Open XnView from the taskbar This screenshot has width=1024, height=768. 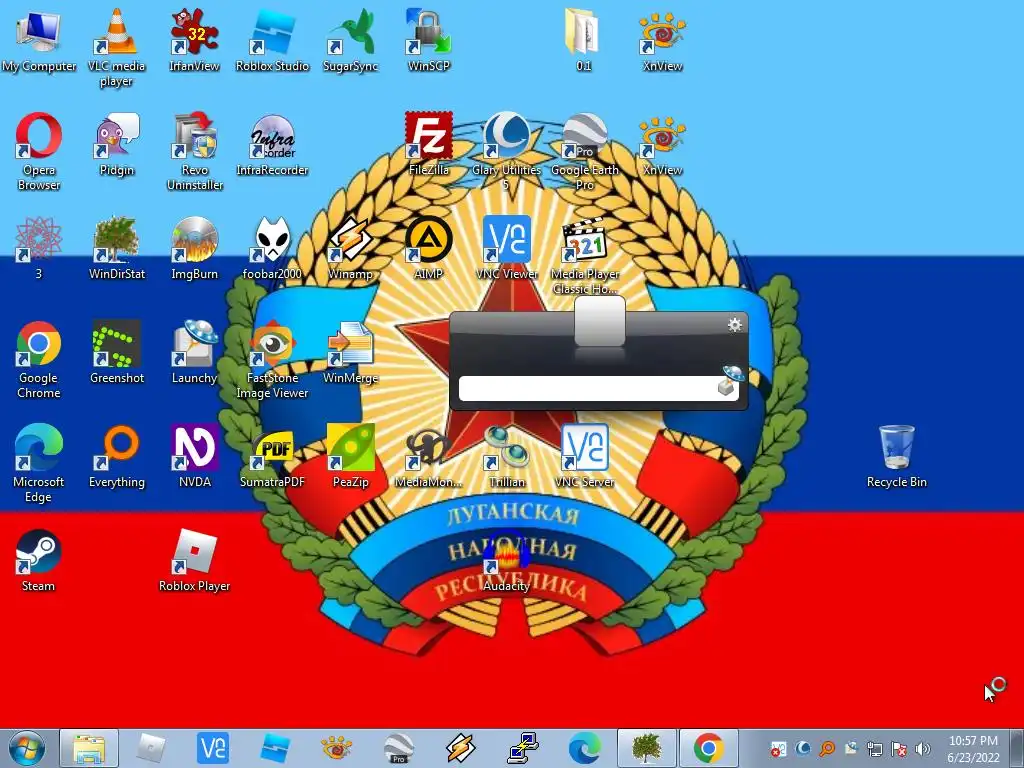tap(337, 748)
